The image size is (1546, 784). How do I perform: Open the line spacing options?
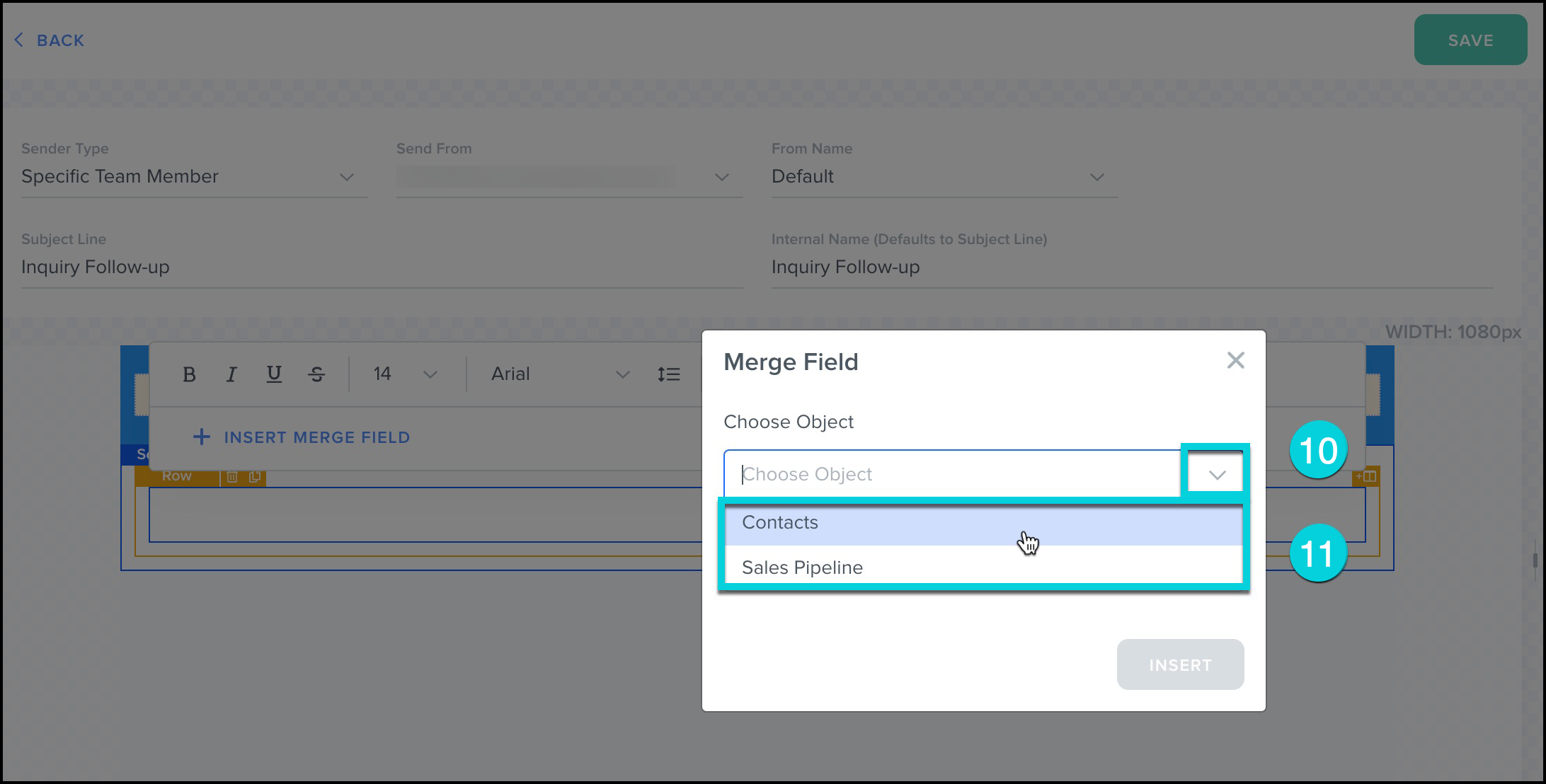pyautogui.click(x=668, y=374)
